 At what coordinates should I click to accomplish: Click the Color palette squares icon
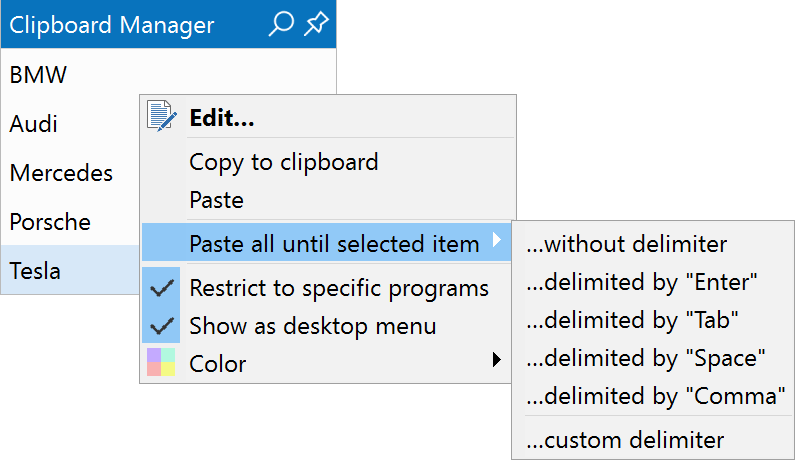(x=161, y=362)
